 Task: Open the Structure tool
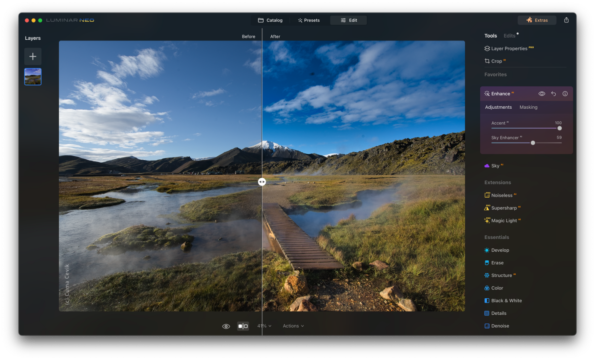coord(500,275)
